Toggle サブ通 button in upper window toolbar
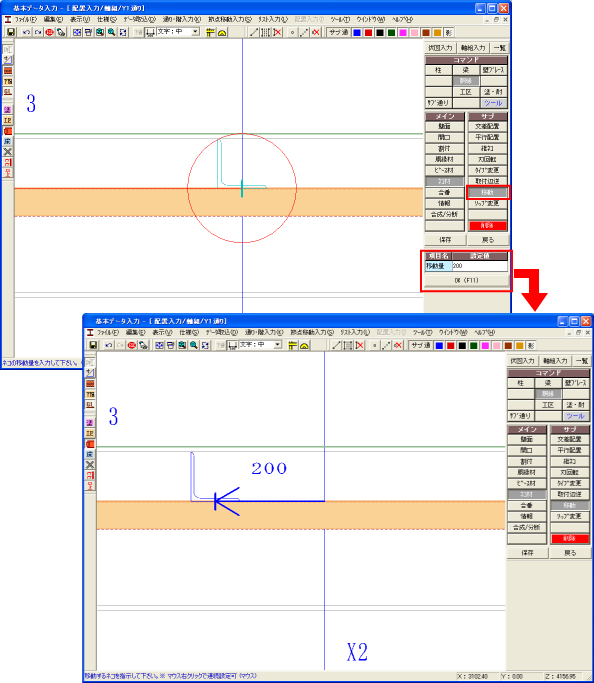The image size is (594, 683). point(338,32)
